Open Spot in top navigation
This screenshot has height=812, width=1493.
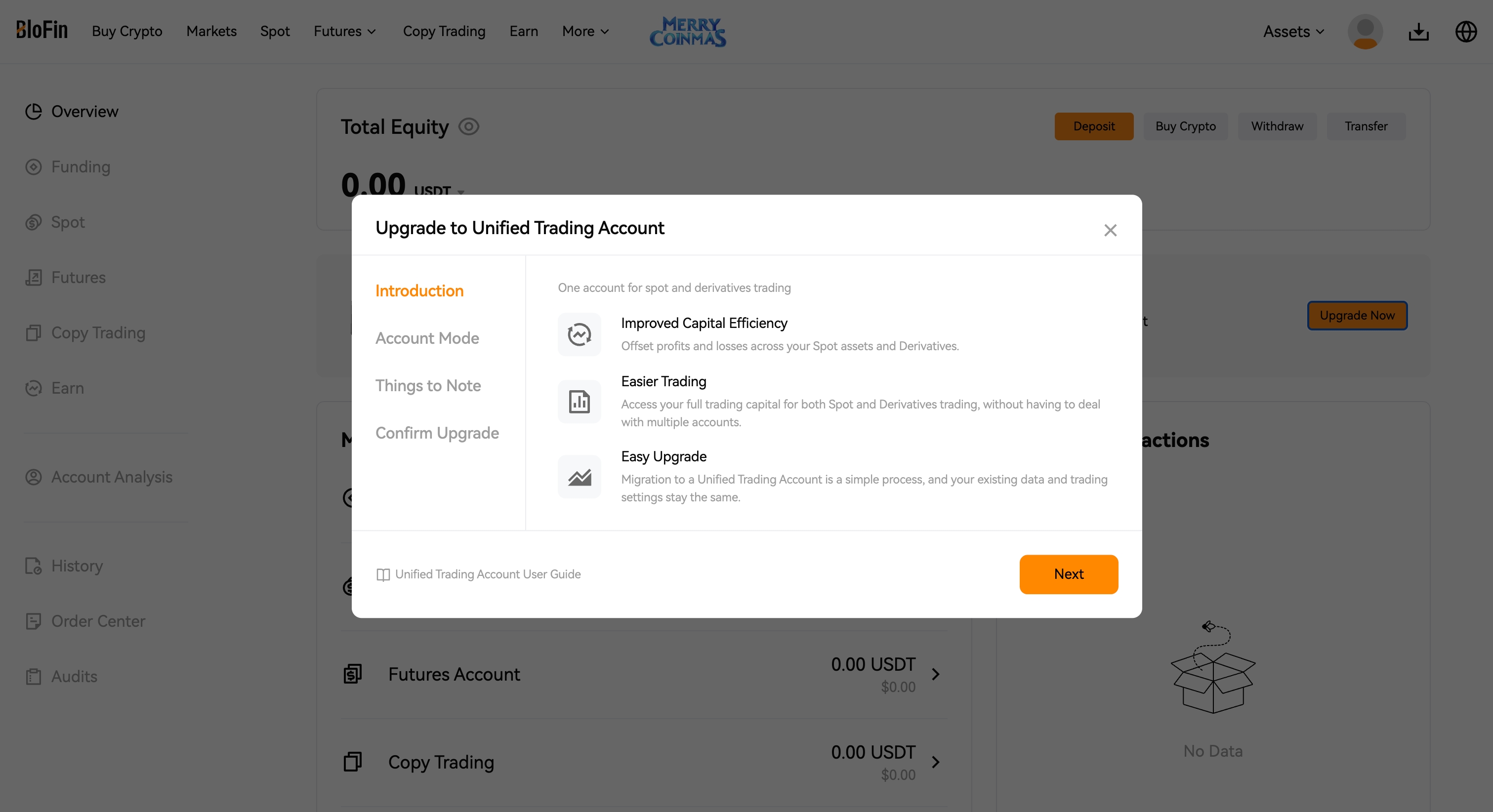[x=275, y=31]
